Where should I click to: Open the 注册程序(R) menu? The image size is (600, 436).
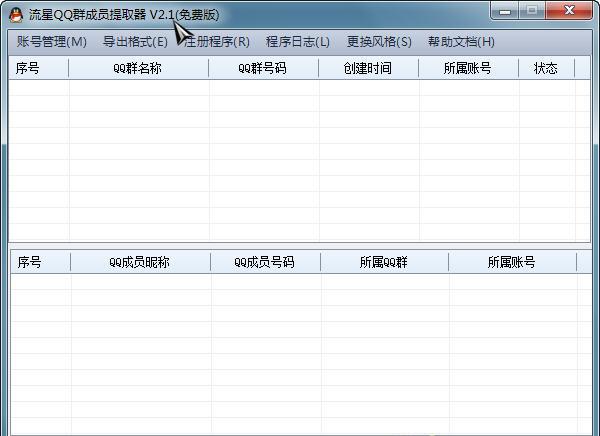[x=218, y=42]
